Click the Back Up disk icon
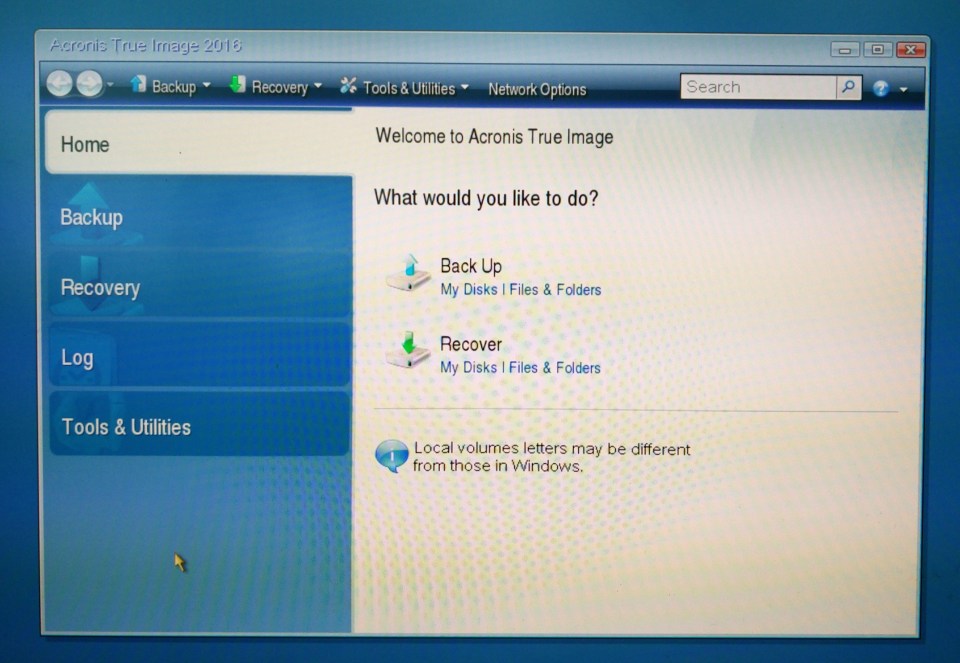 pyautogui.click(x=408, y=274)
